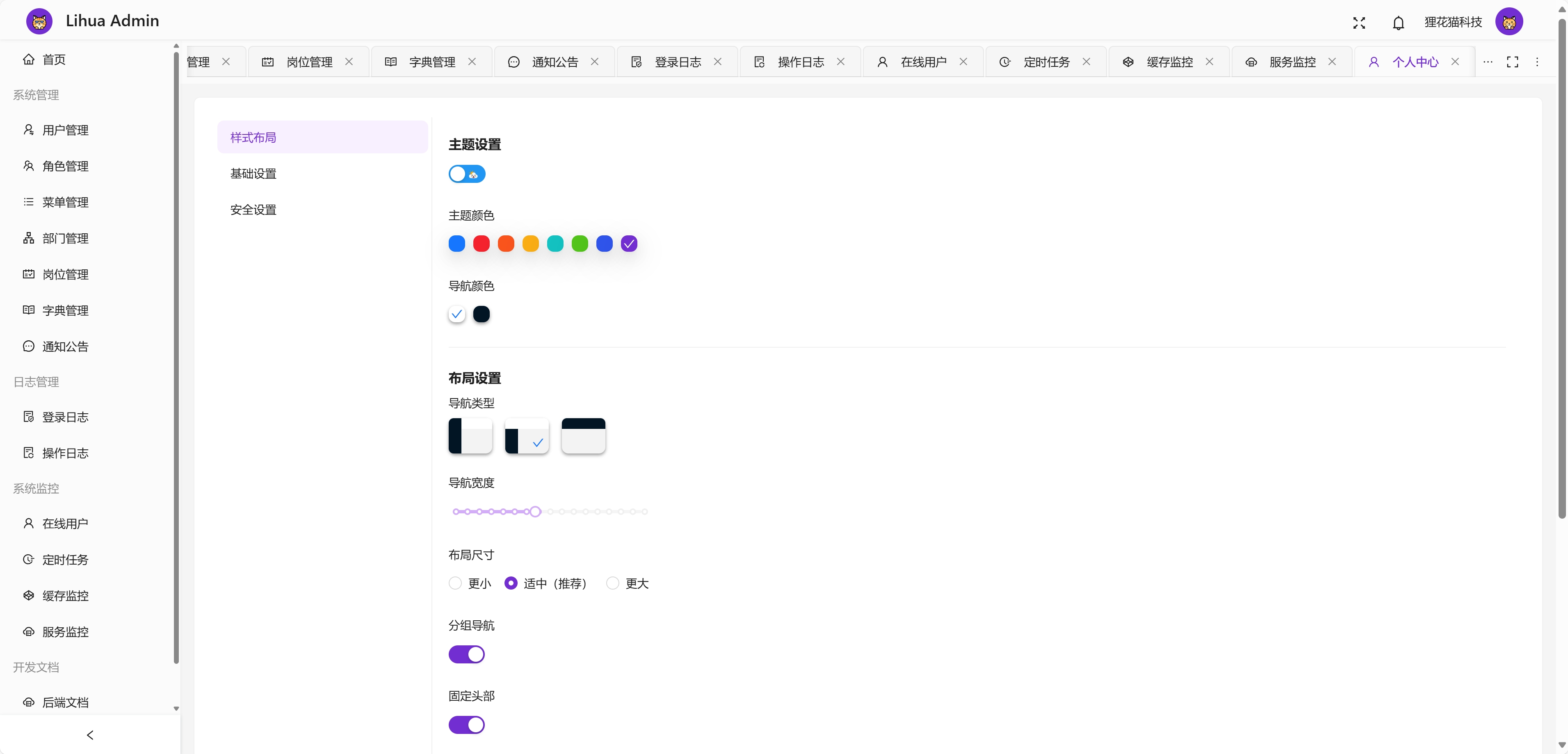The width and height of the screenshot is (1568, 754).
Task: Choose the full-height side navigation layout
Action: coord(470,435)
